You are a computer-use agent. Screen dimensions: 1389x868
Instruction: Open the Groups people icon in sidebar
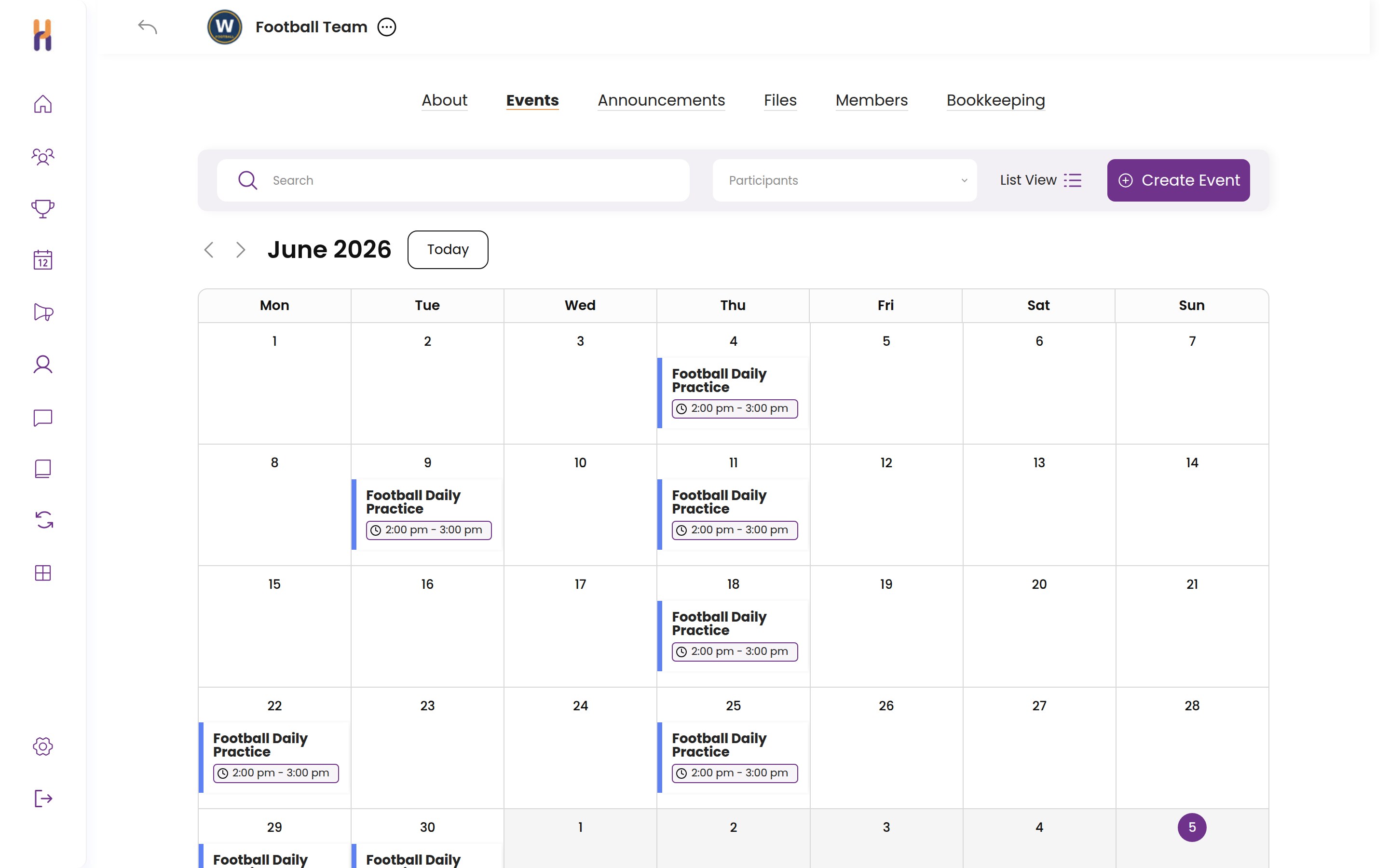coord(42,156)
